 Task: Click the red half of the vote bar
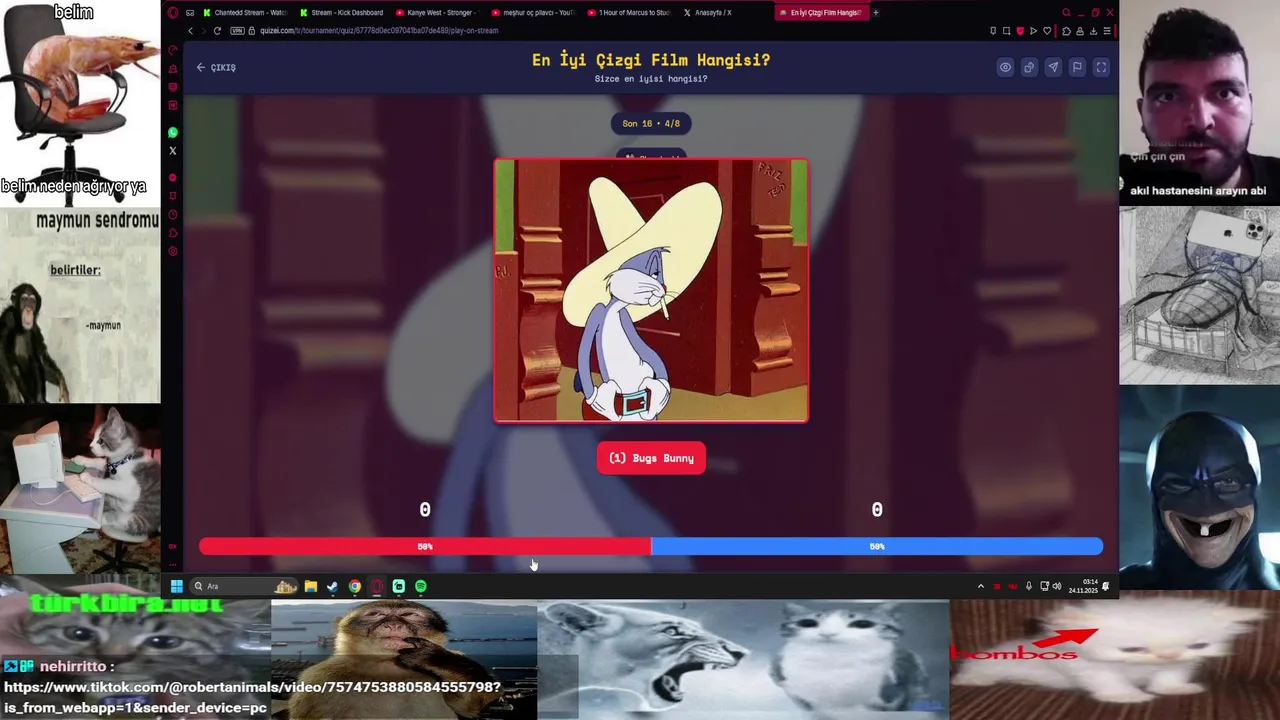pos(425,546)
